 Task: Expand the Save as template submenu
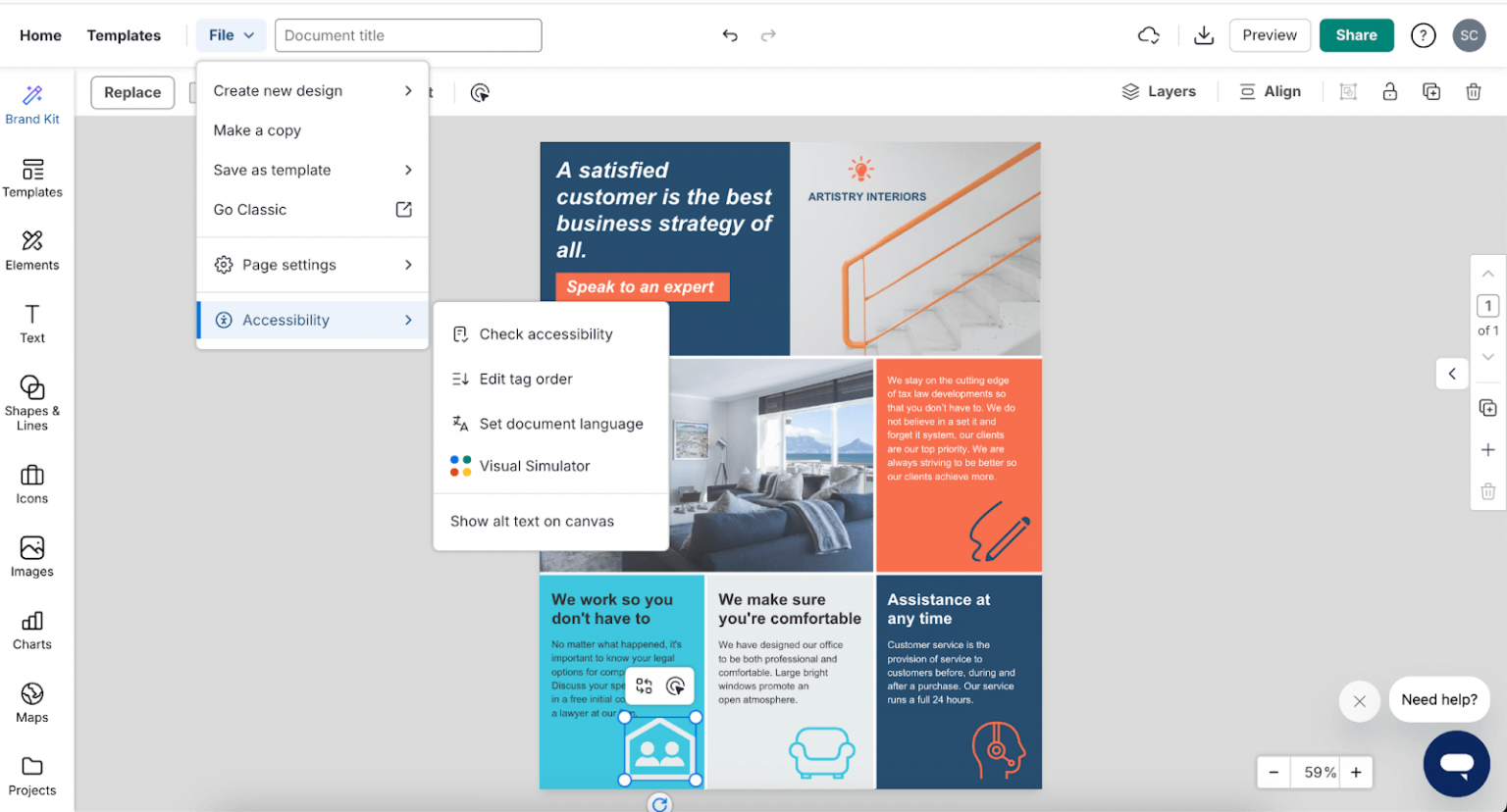pos(272,170)
